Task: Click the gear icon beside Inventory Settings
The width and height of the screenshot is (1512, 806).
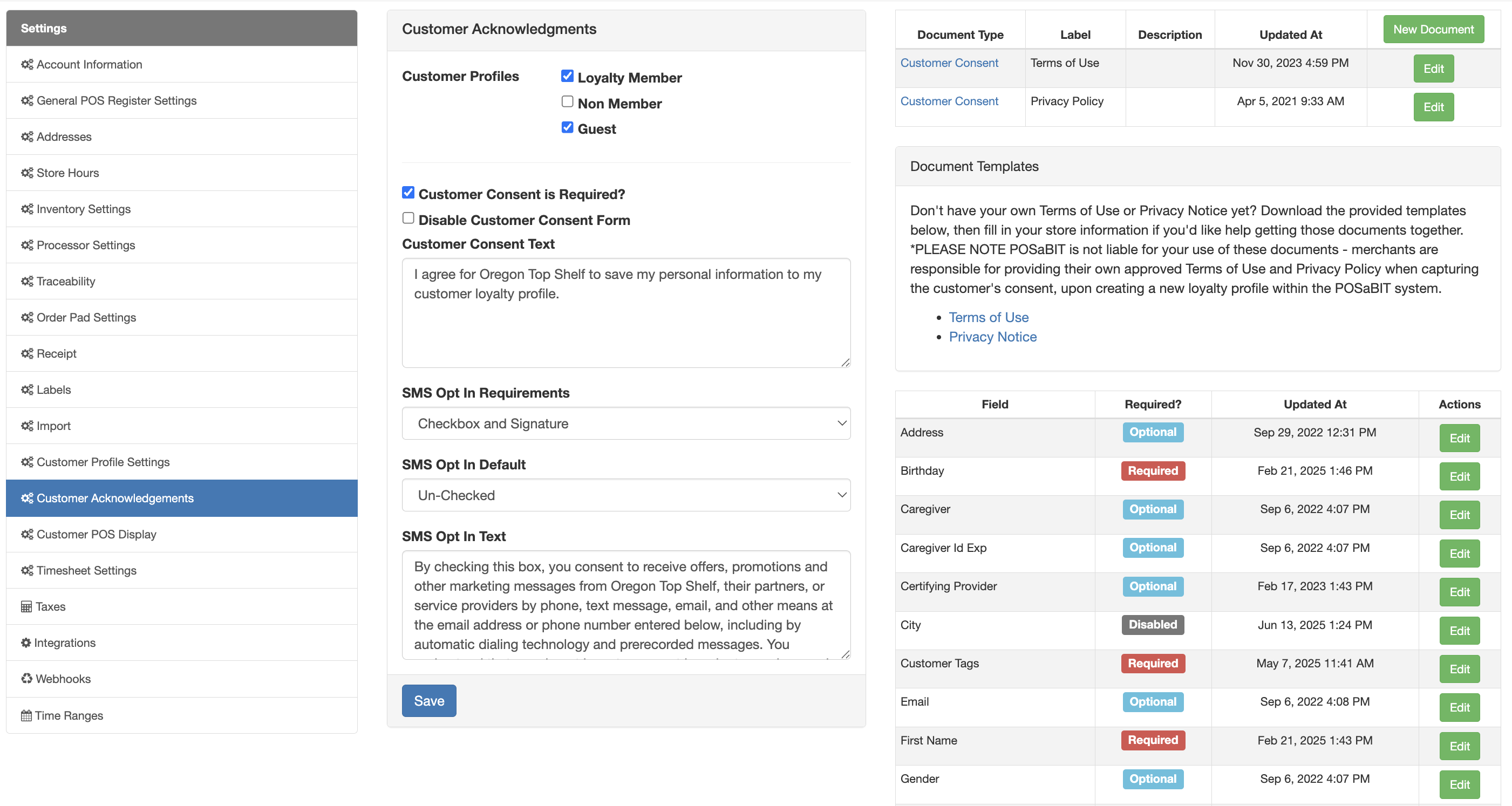Action: pos(27,209)
